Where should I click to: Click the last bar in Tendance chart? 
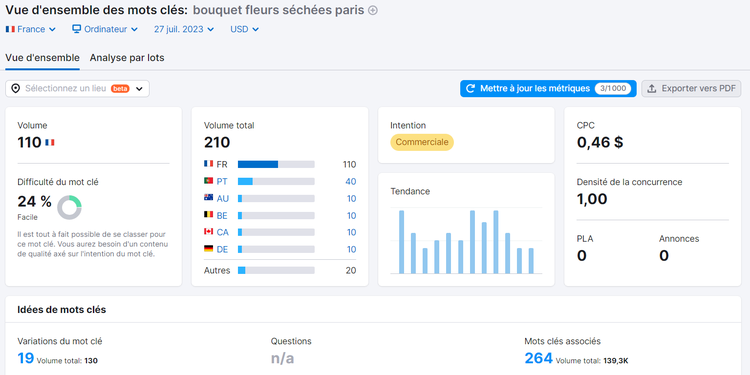531,261
